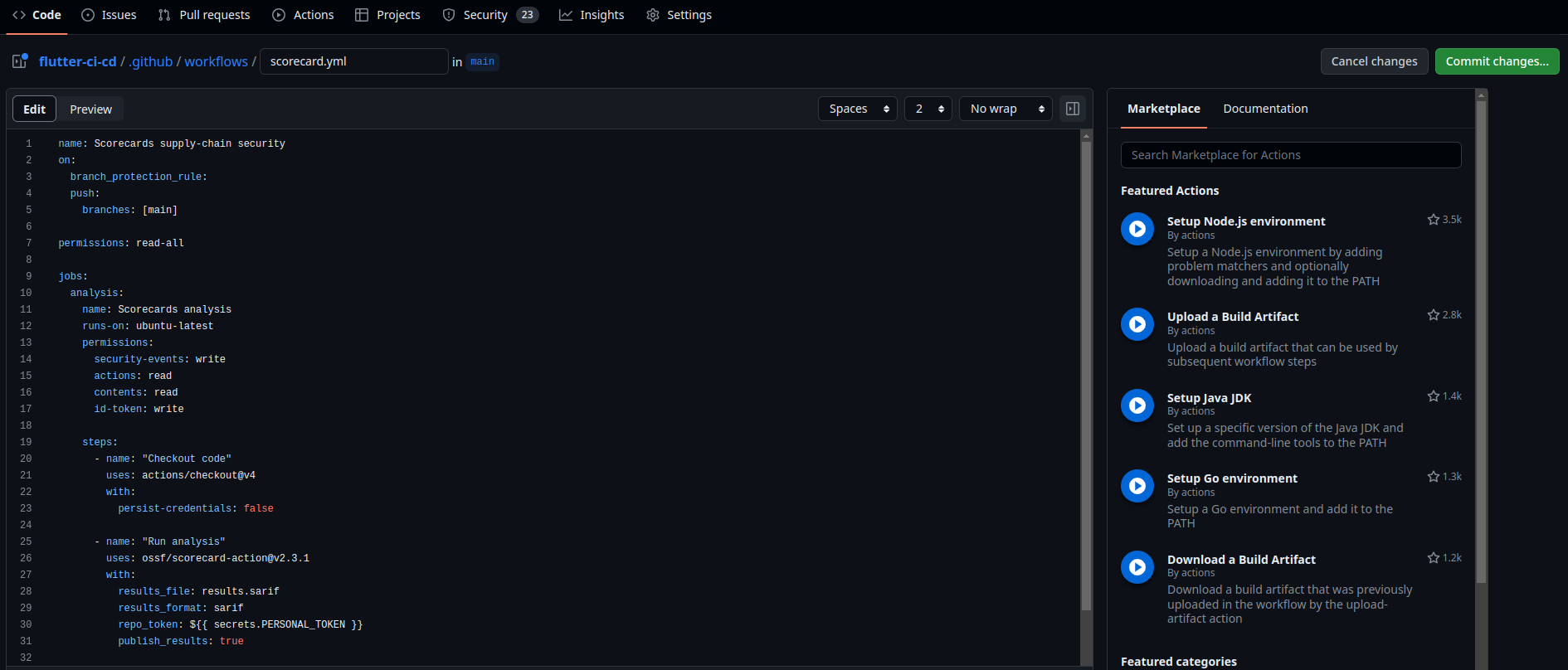
Task: Click 'permissions: read-all' on line 7
Action: coord(121,243)
